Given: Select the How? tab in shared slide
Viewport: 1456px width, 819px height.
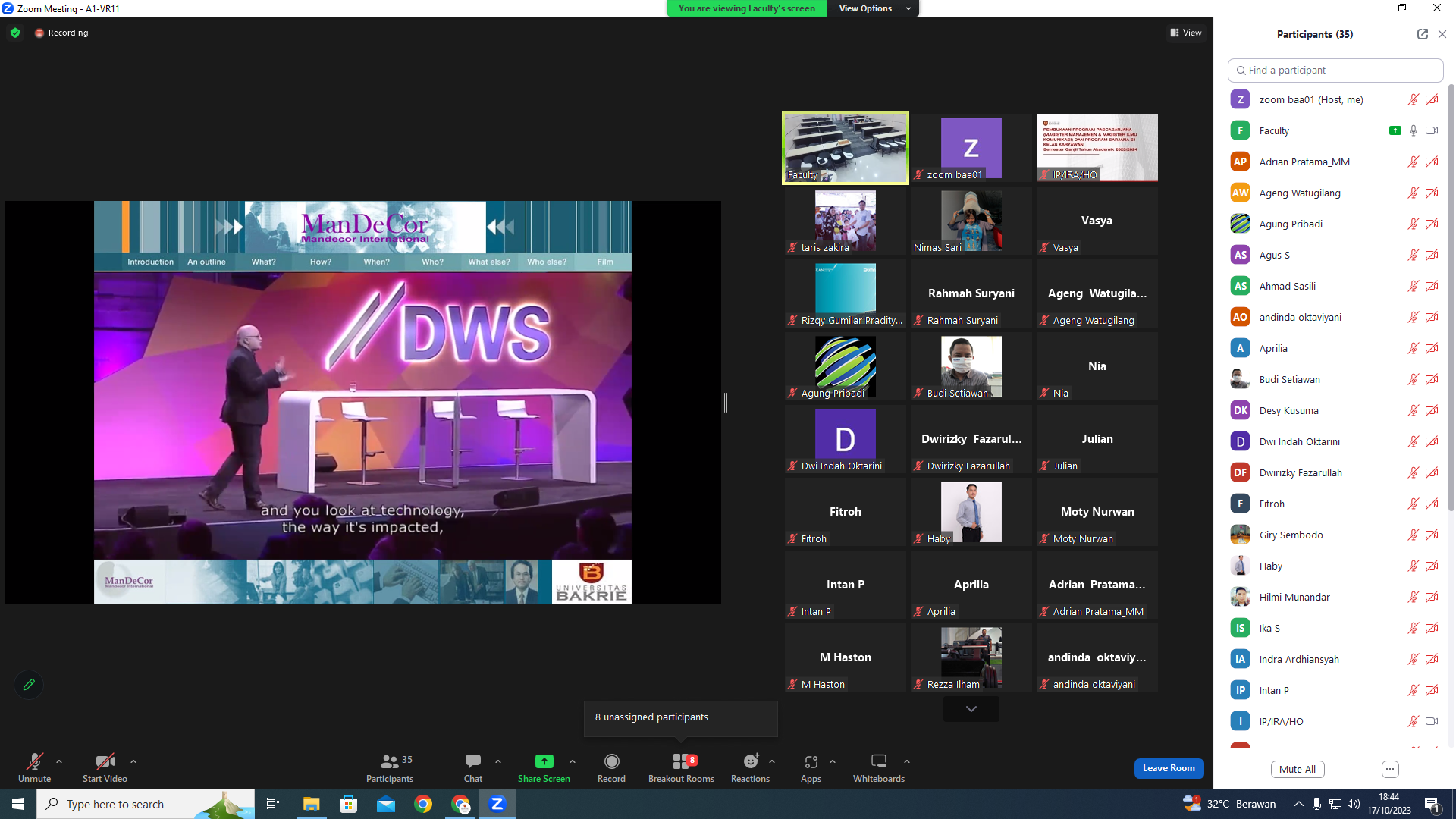Looking at the screenshot, I should coord(320,262).
